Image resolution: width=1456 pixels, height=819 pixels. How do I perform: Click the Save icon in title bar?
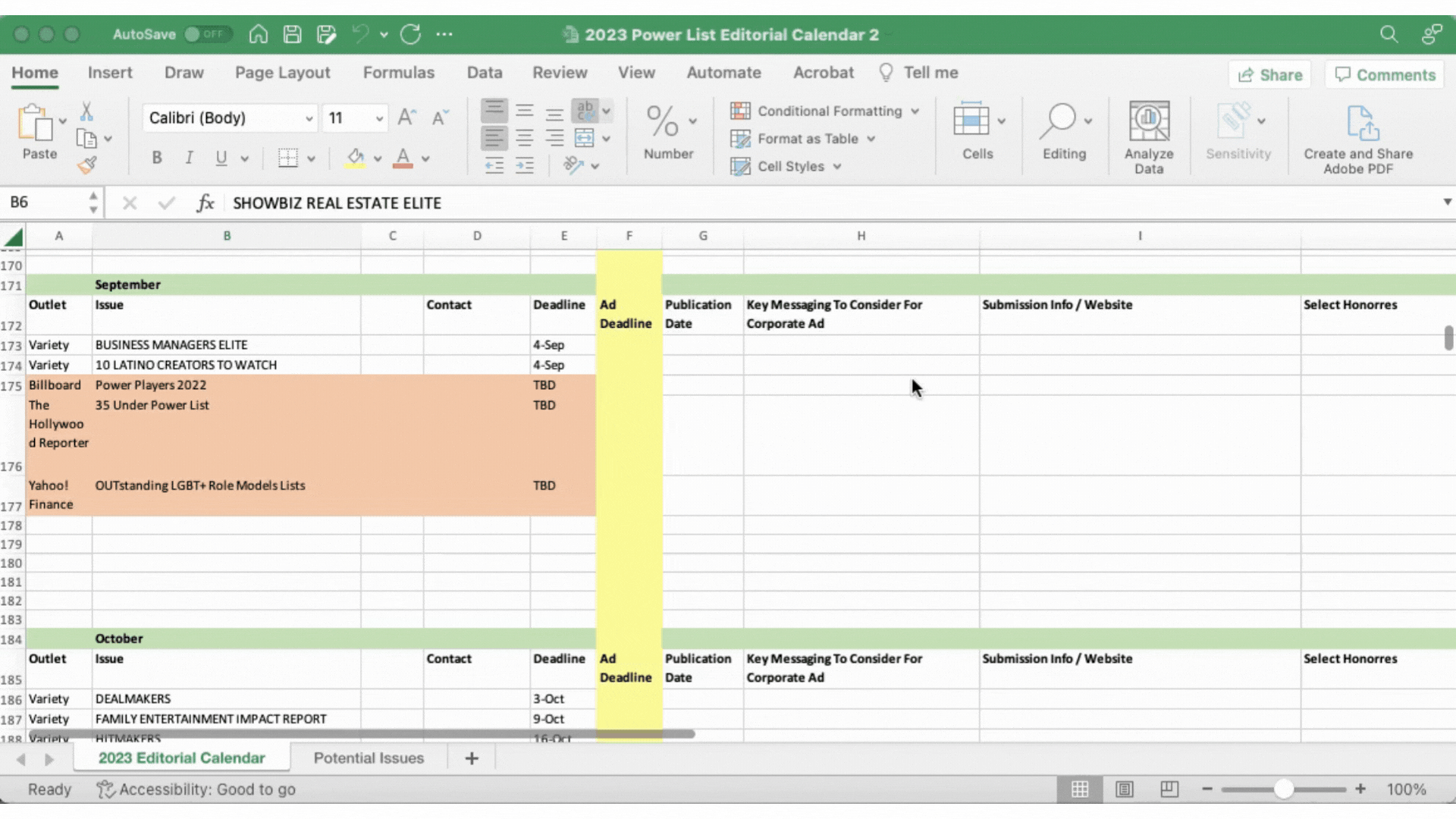pyautogui.click(x=292, y=34)
